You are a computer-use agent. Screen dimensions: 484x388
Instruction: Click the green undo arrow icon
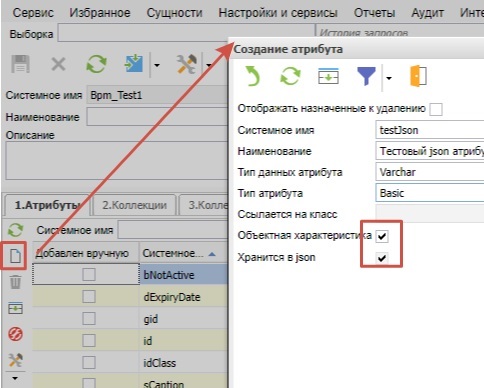tap(252, 76)
